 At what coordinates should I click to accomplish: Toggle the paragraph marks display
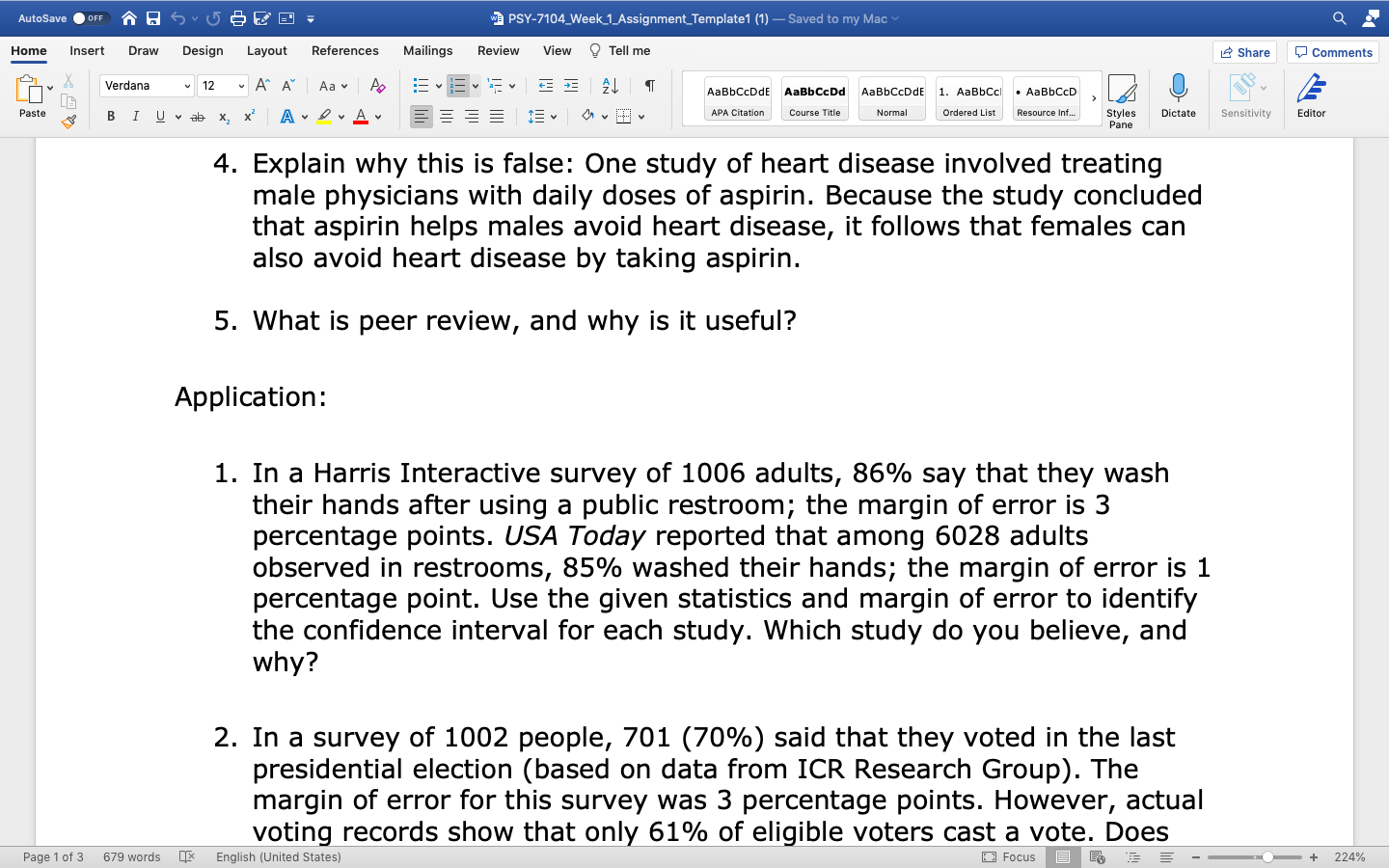click(649, 86)
